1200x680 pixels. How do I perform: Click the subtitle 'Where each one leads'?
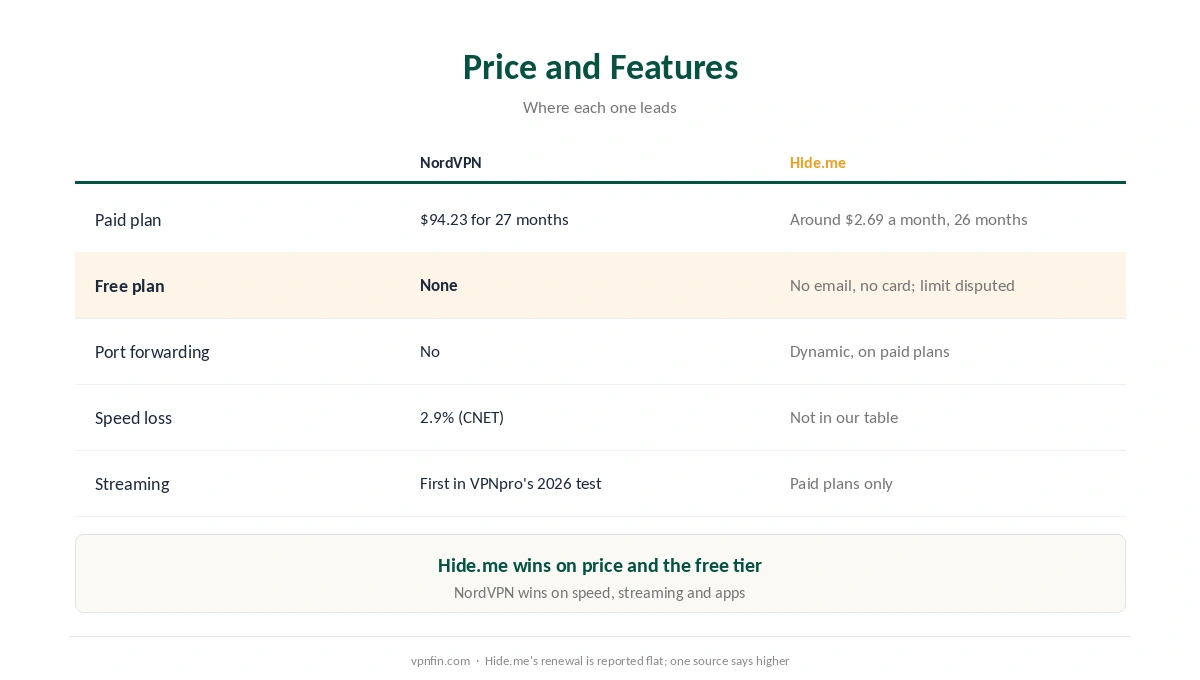tap(600, 107)
